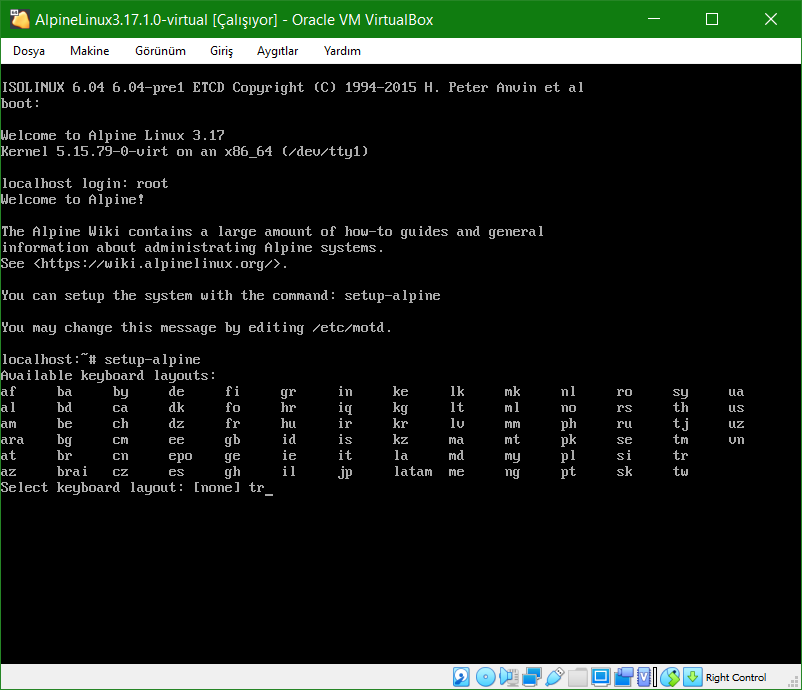Open the Dosya menu
This screenshot has height=690, width=802.
(29, 51)
